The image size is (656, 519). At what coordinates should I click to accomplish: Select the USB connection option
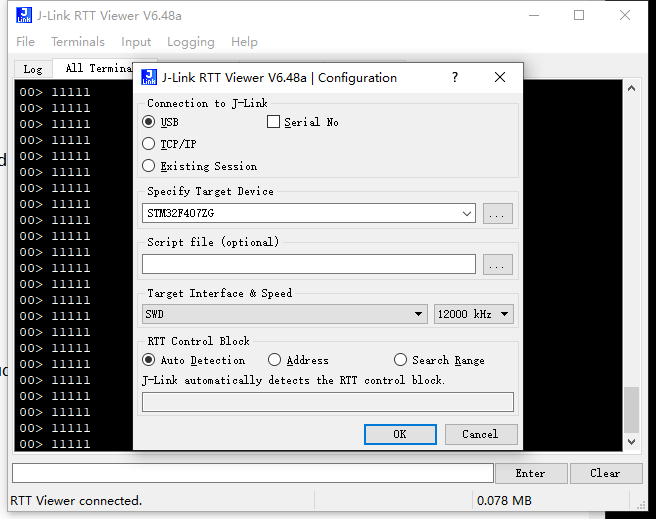161,122
